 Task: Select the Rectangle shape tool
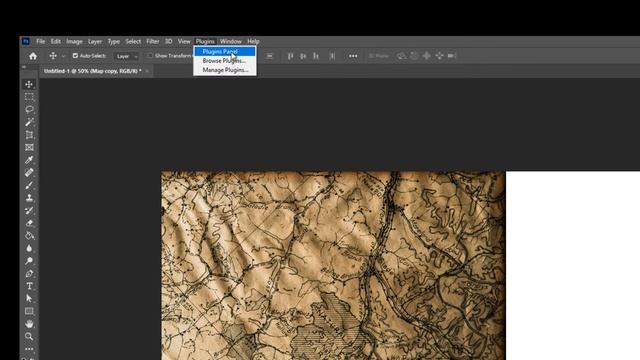pos(29,311)
